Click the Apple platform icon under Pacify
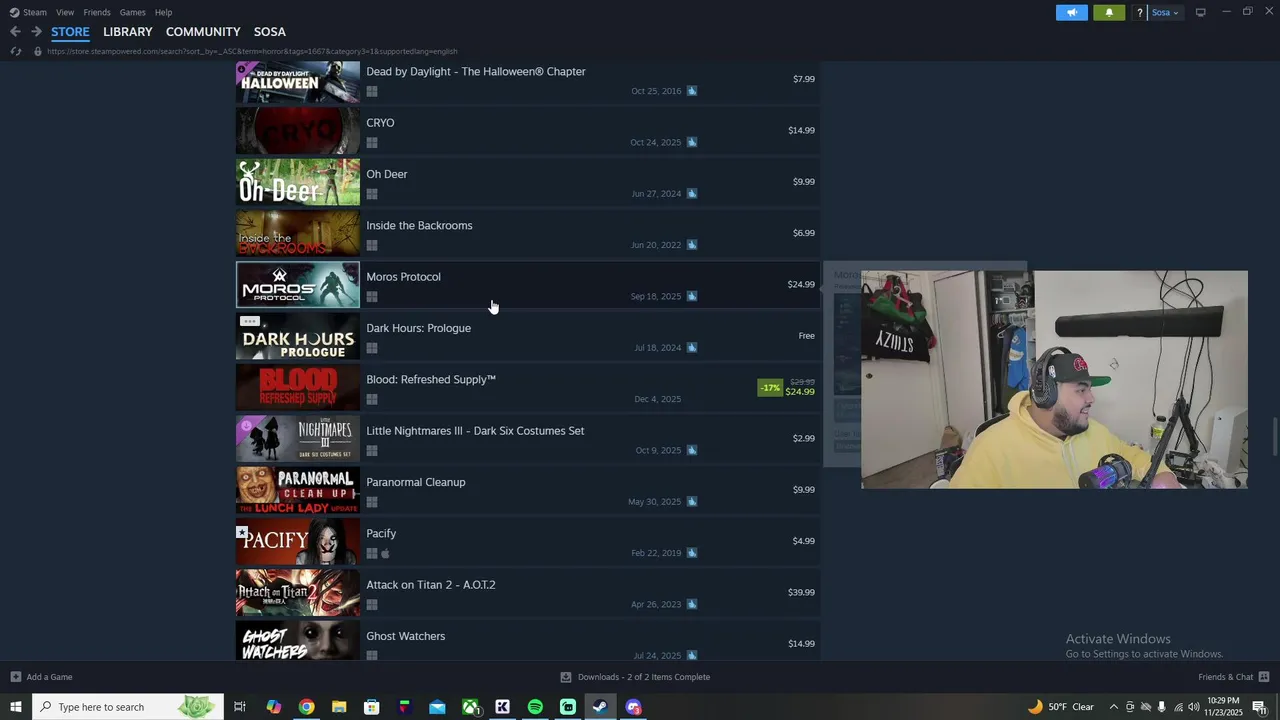Viewport: 1280px width, 720px height. tap(385, 553)
